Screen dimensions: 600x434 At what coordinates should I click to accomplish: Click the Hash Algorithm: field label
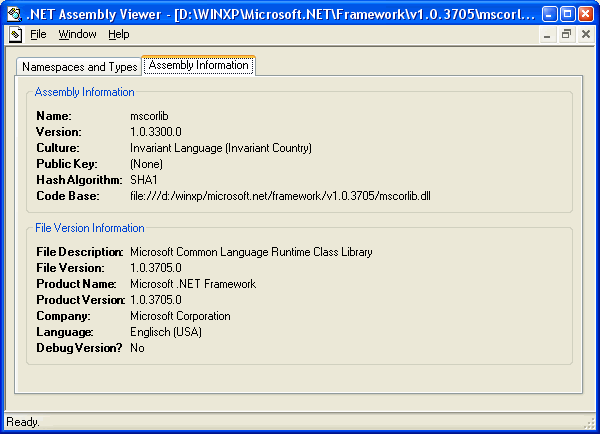point(79,180)
